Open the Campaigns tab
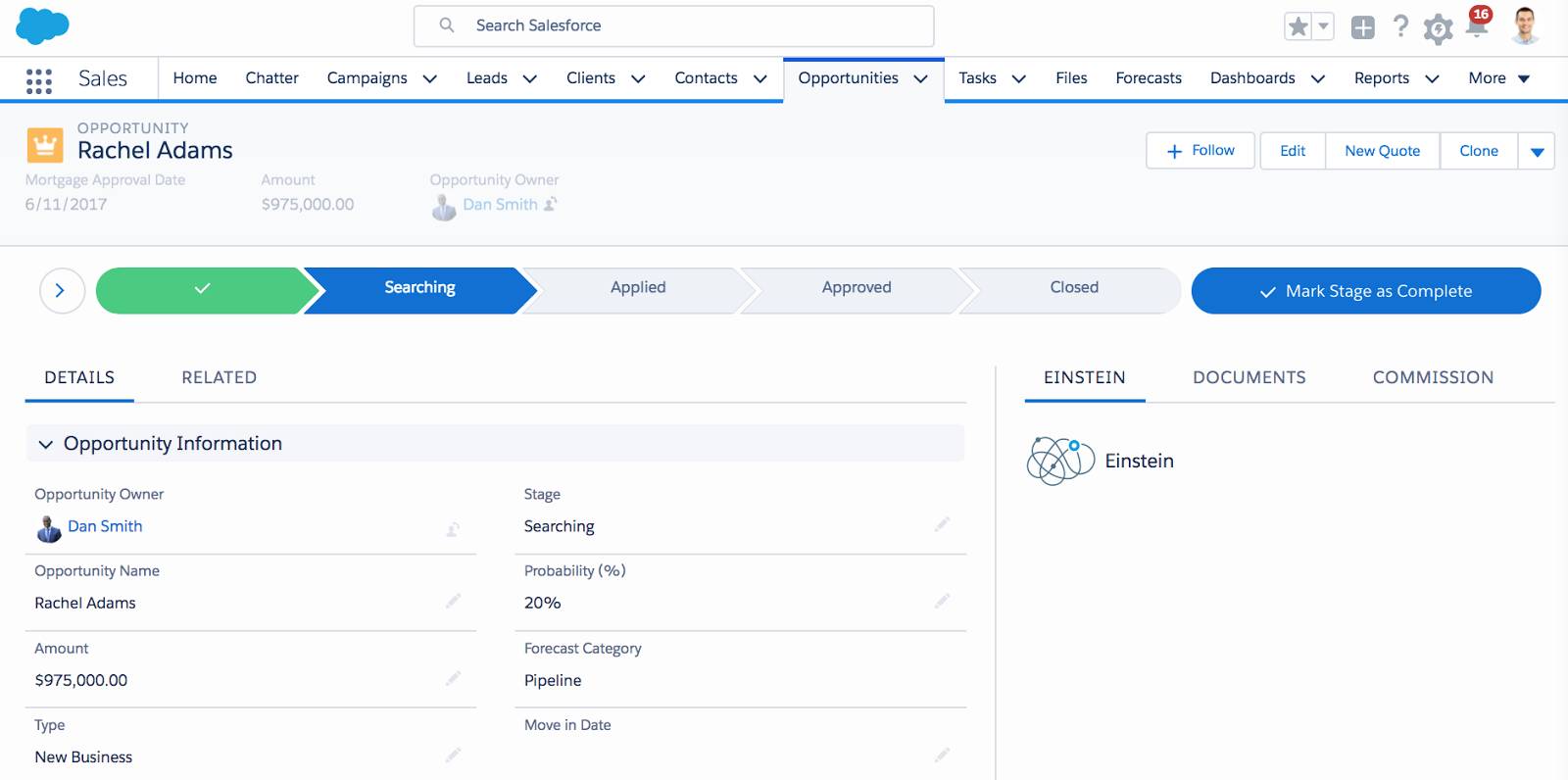 pyautogui.click(x=367, y=78)
